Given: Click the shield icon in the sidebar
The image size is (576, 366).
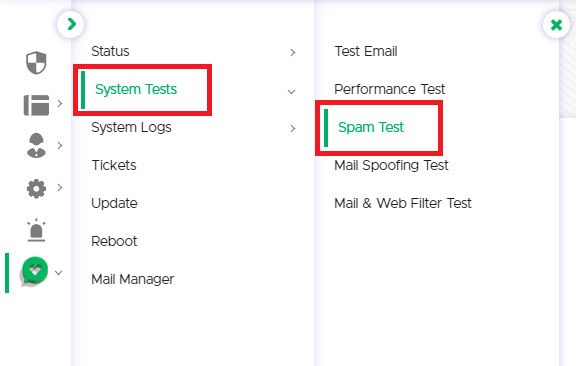Looking at the screenshot, I should tap(36, 62).
